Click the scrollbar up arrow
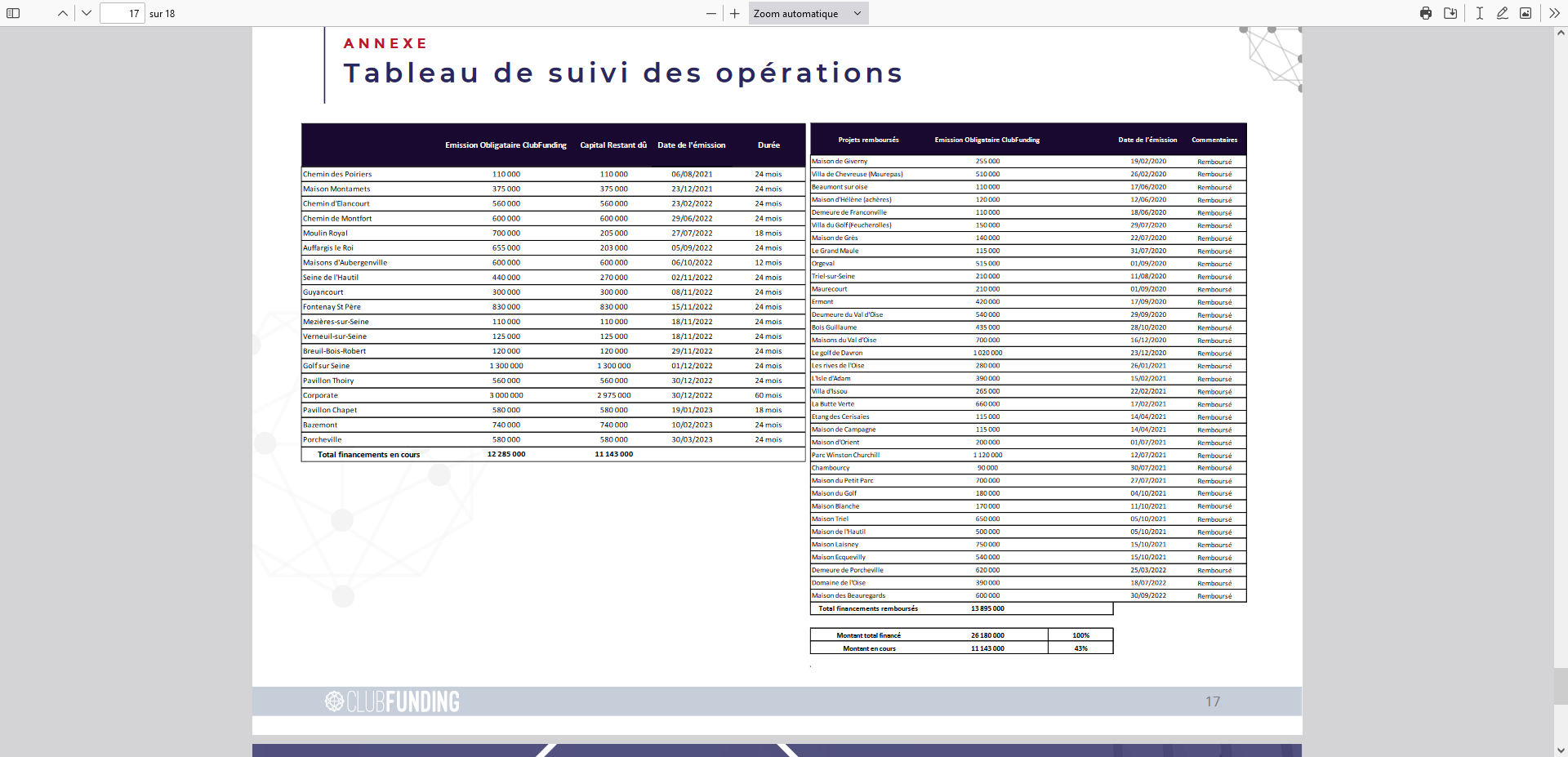1568x757 pixels. 1561,33
